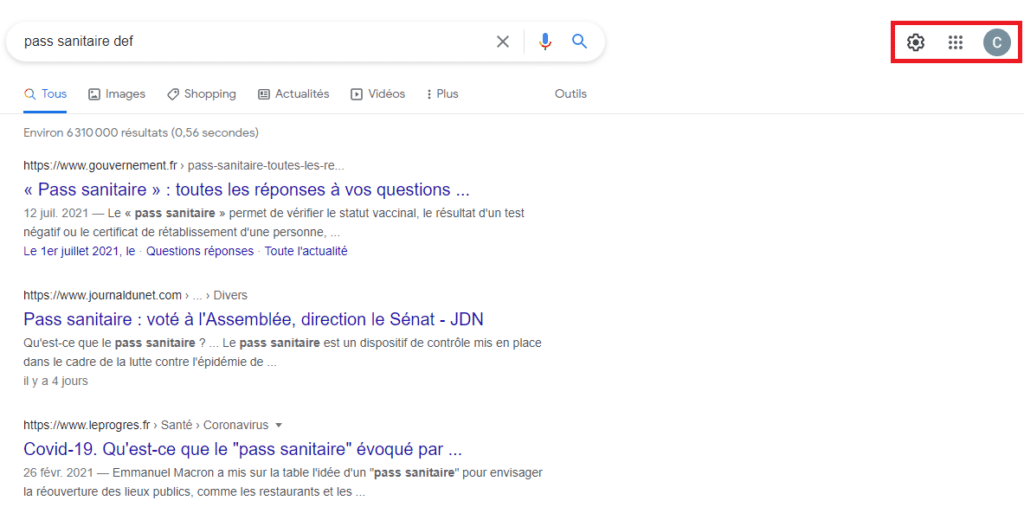Expand leprogres.fr URL dropdown arrow

tap(279, 425)
